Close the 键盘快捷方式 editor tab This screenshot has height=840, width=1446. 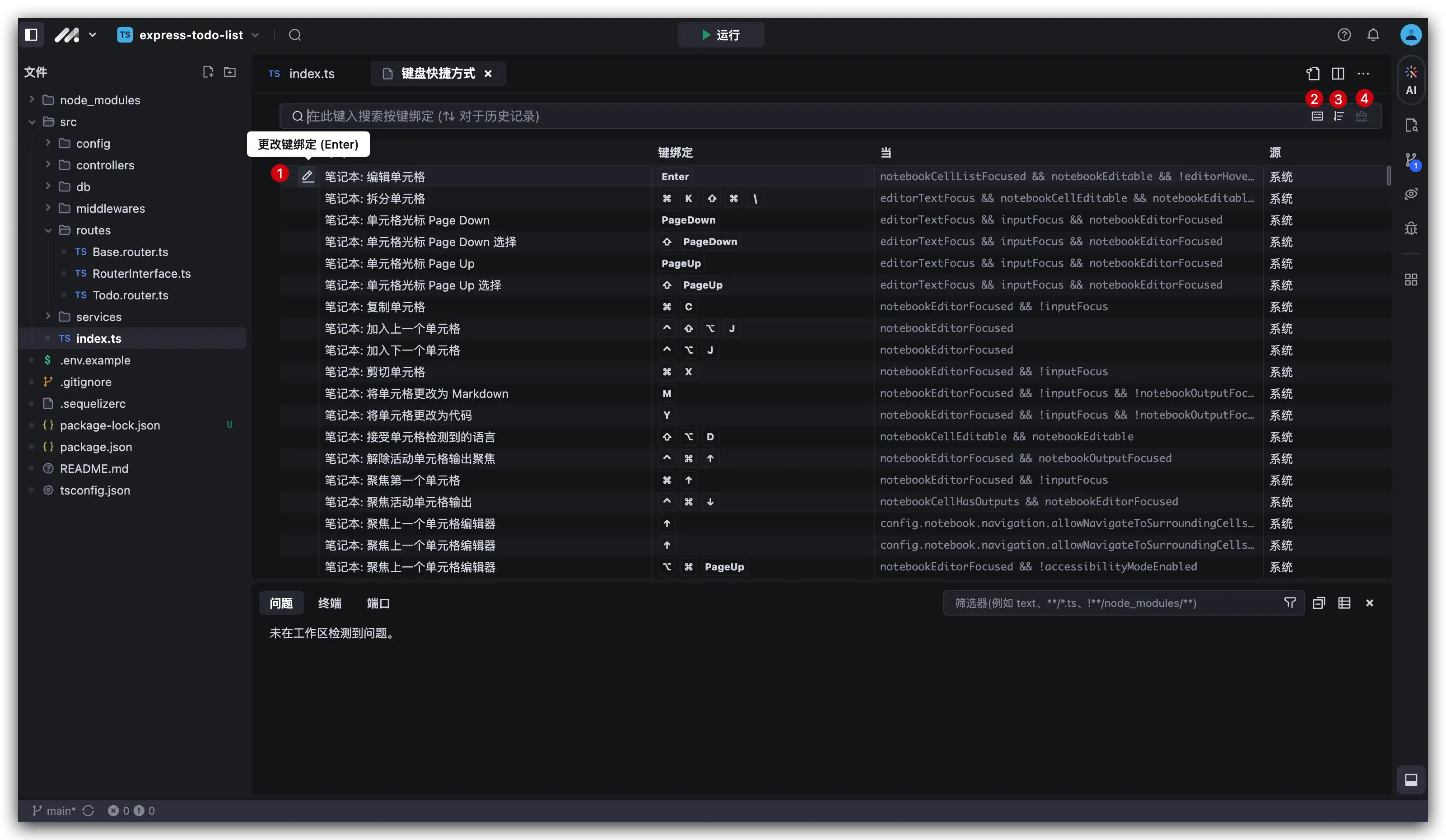[x=488, y=74]
